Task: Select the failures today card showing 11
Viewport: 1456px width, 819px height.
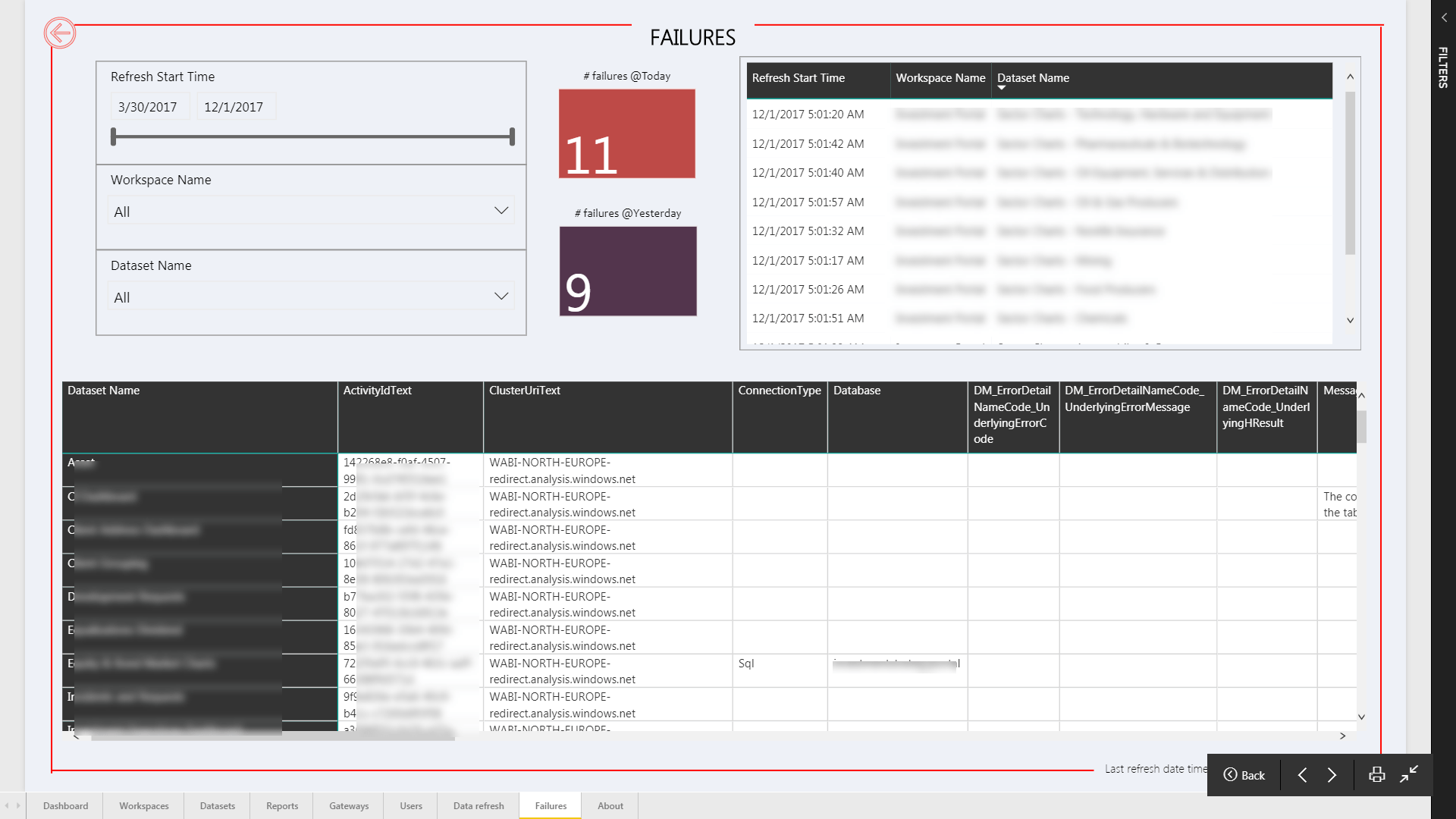Action: coord(626,134)
